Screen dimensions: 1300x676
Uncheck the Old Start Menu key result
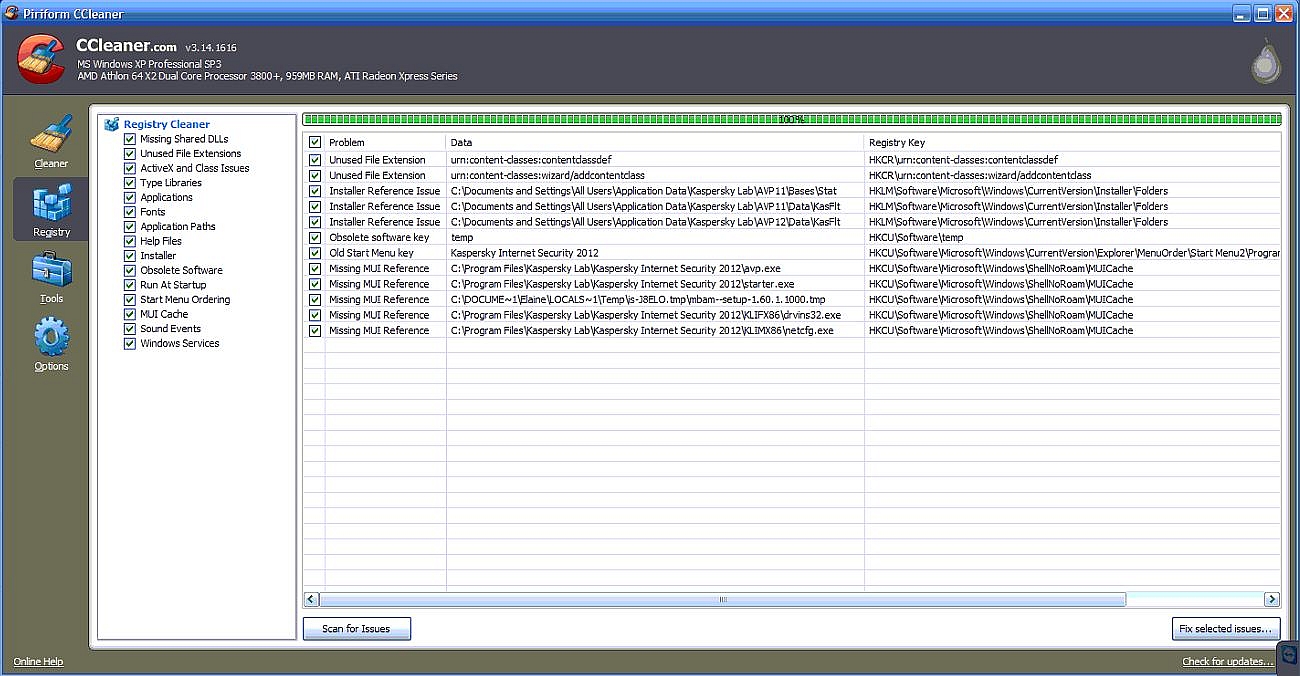click(x=315, y=253)
